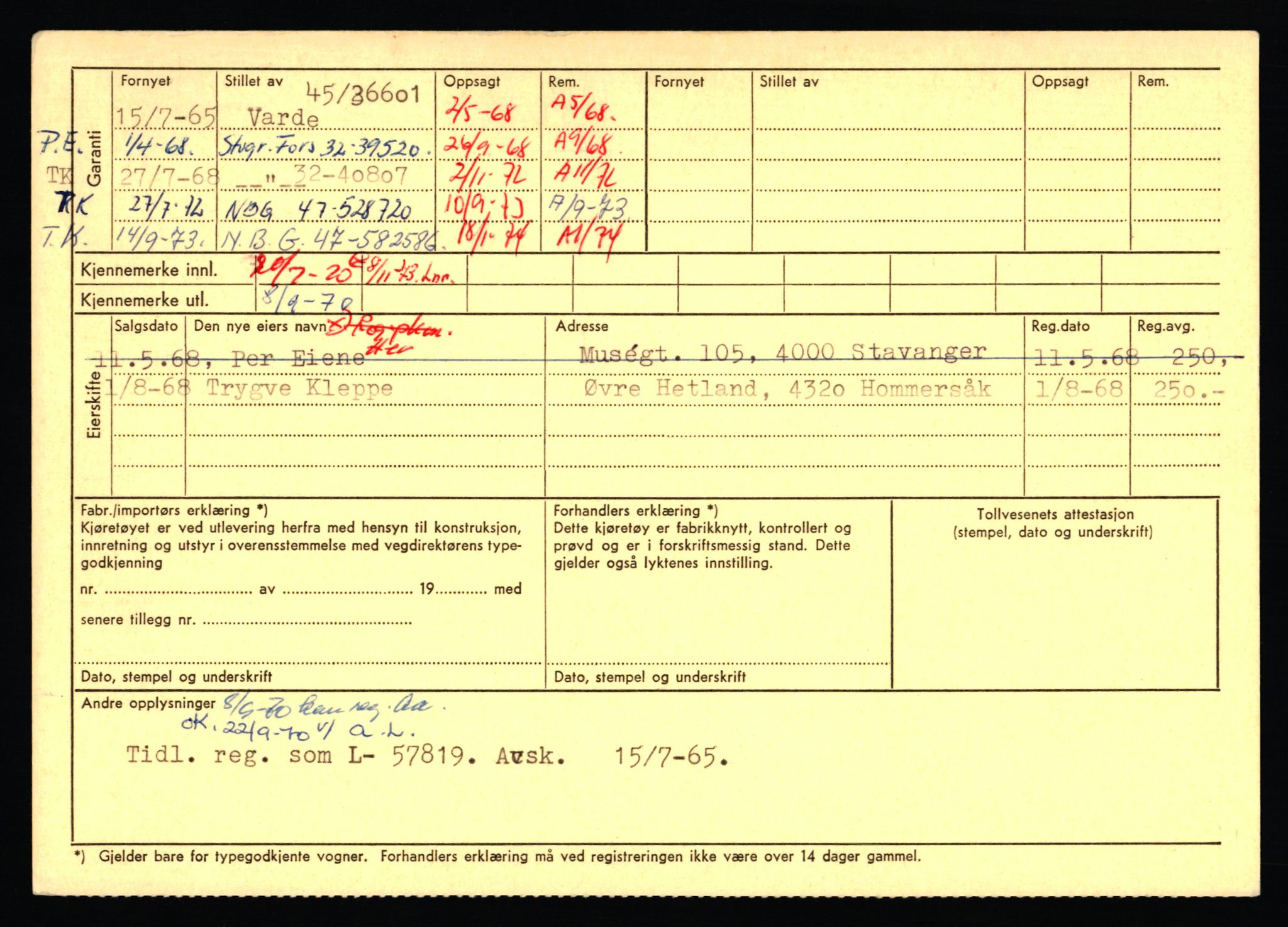Select the vertical 'Eierskifte' label
This screenshot has height=927, width=1288.
tap(94, 404)
